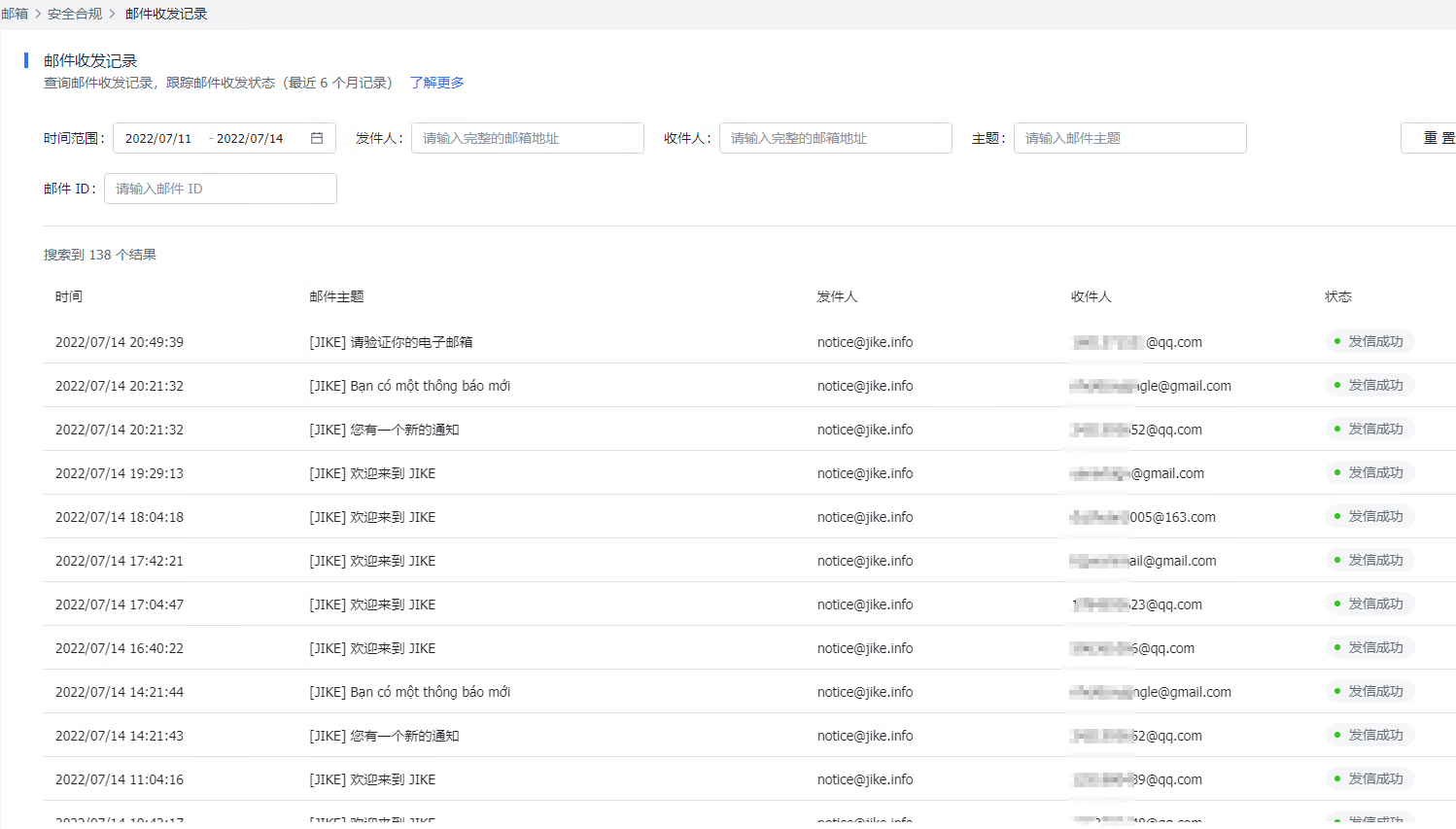Select start date 2022/07/11
Screen dimensions: 1456x829
point(158,139)
